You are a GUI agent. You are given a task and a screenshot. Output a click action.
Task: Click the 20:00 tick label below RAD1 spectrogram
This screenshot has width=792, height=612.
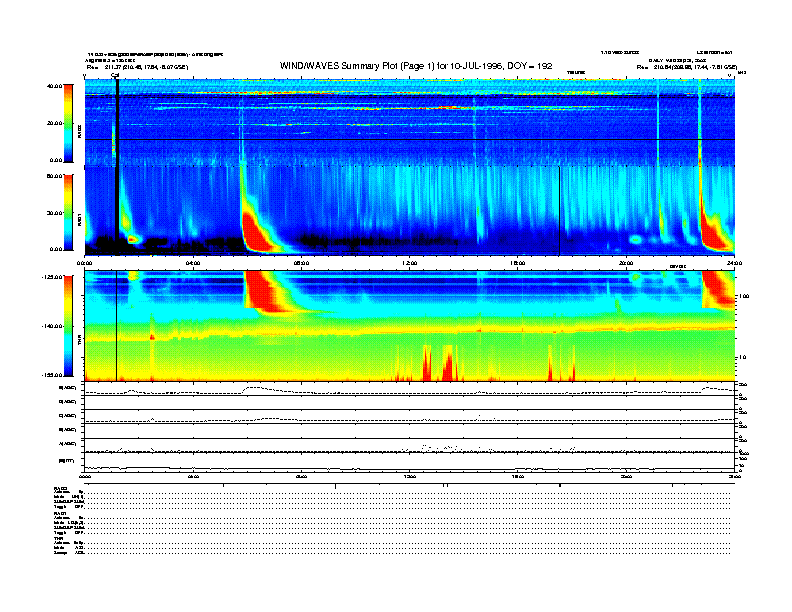click(626, 263)
